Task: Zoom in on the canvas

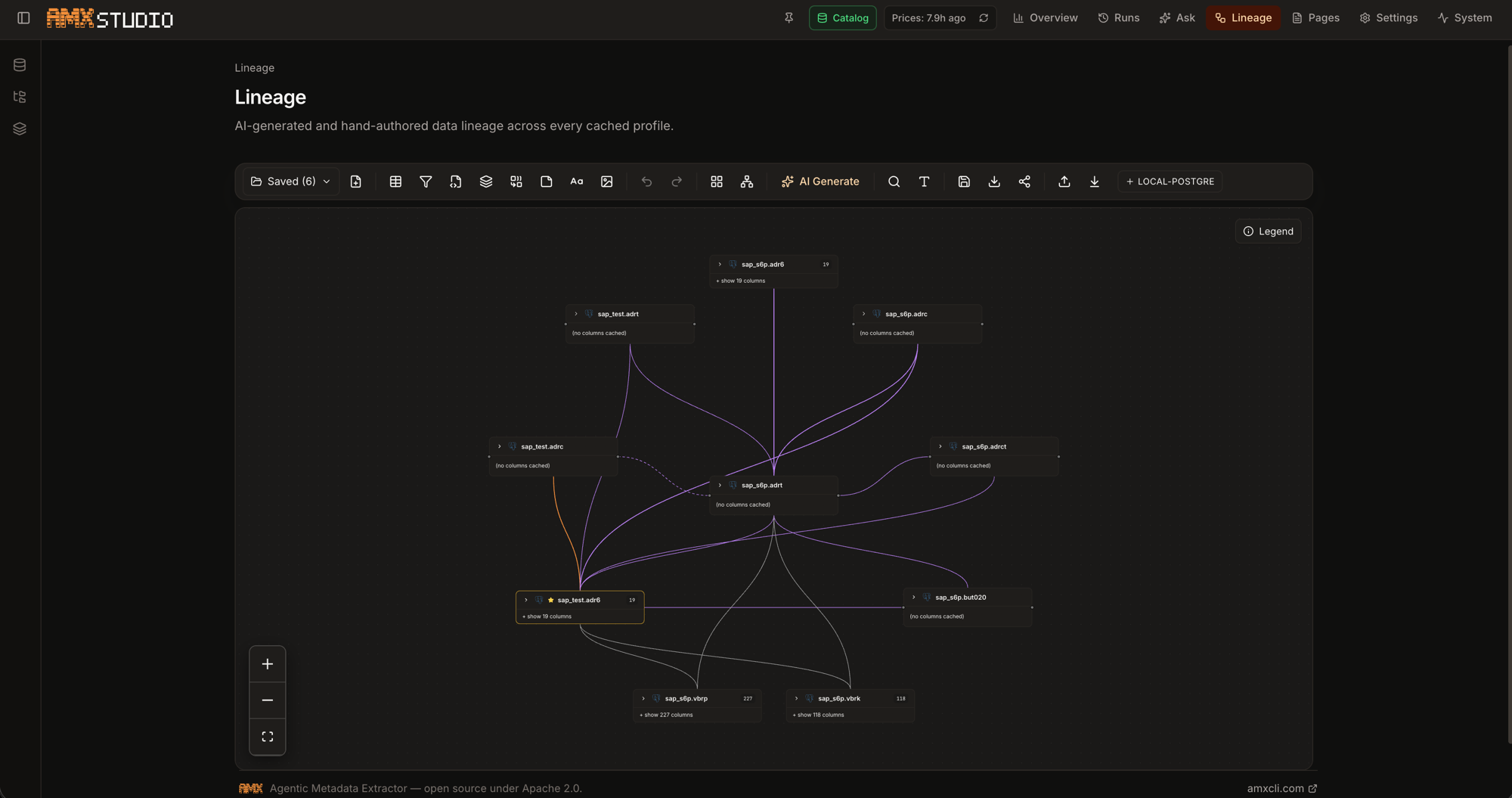Action: [268, 664]
